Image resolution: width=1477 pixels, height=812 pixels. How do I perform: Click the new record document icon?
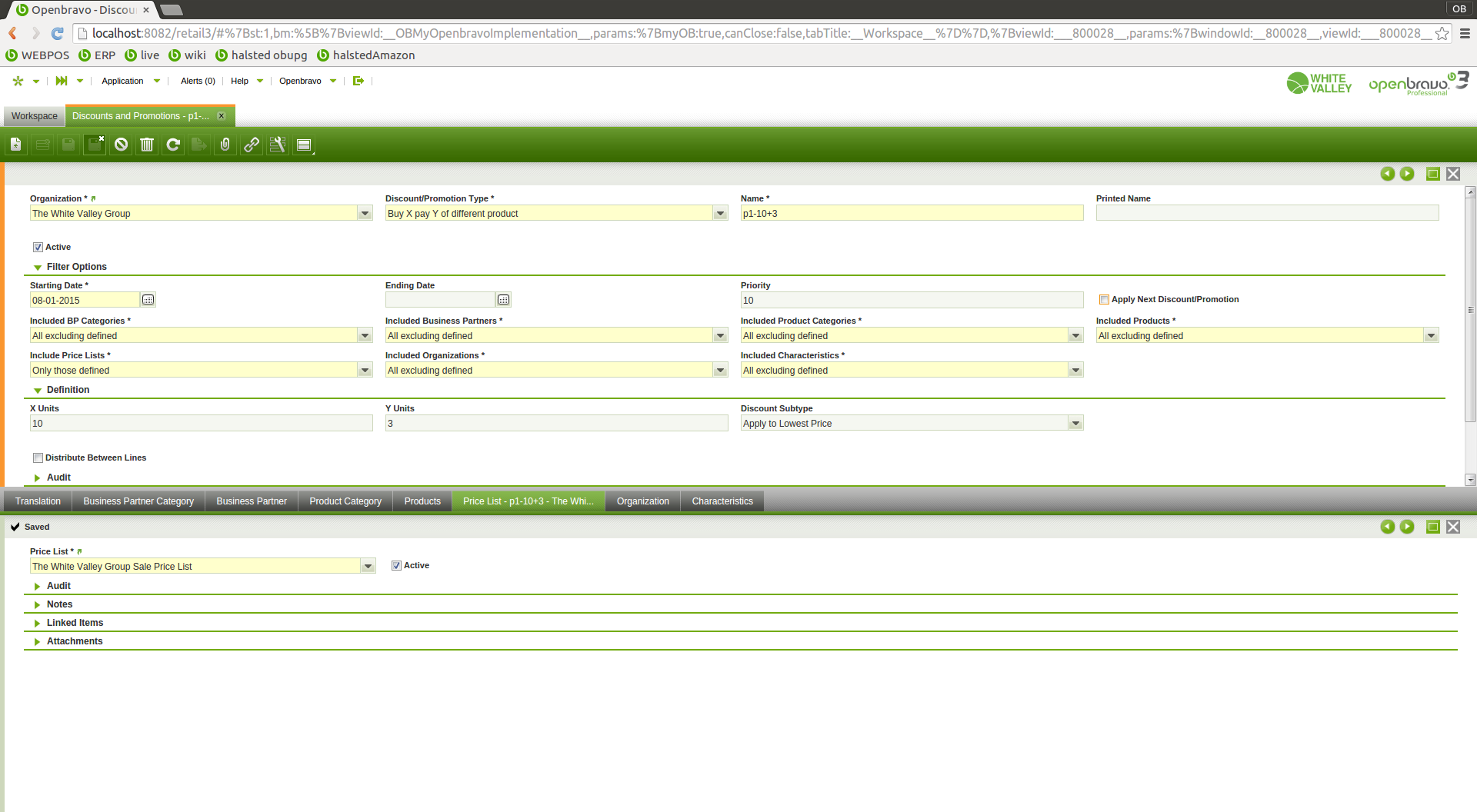tap(15, 145)
